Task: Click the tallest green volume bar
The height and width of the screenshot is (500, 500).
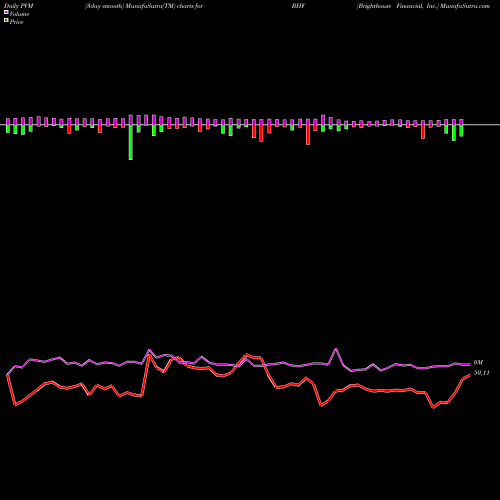Action: pyautogui.click(x=131, y=142)
